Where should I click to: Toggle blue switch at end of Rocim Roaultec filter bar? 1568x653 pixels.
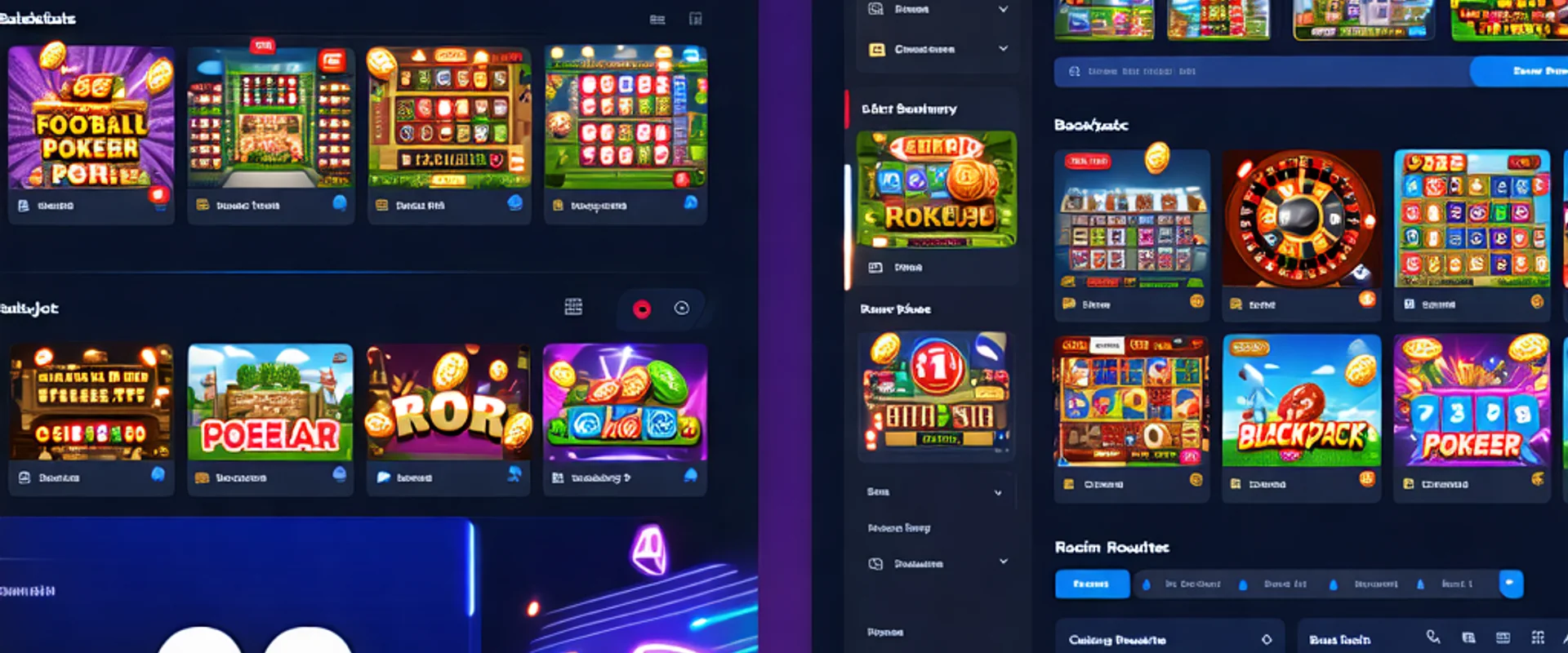click(1511, 584)
